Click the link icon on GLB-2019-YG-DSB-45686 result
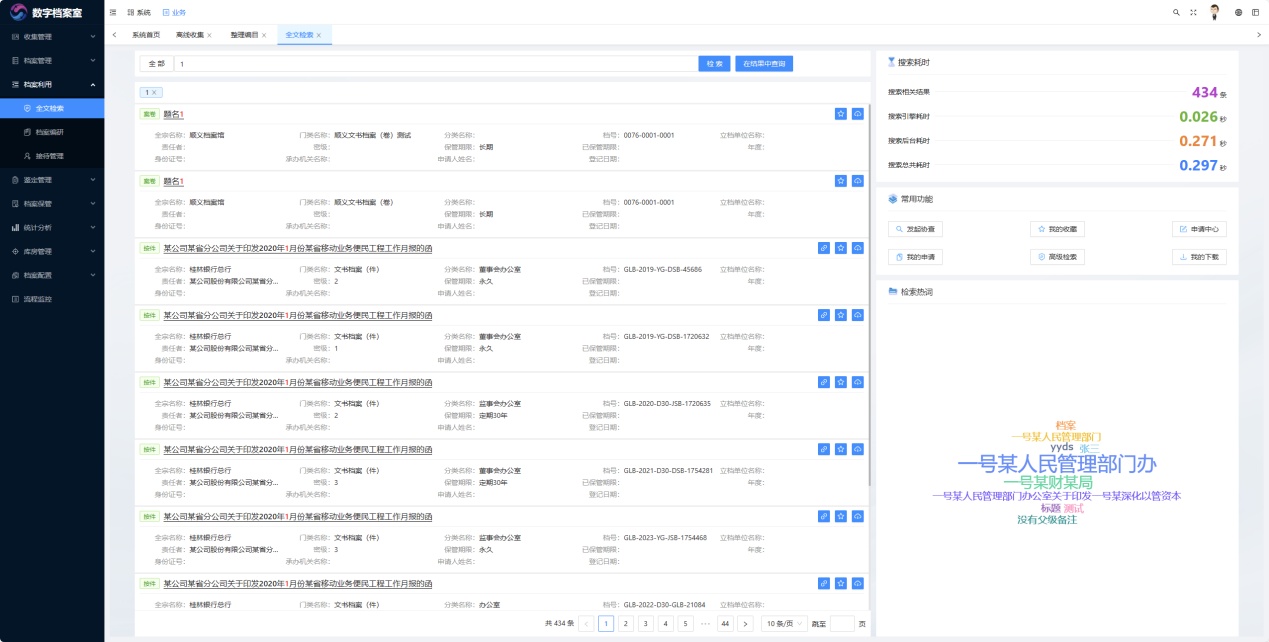This screenshot has height=642, width=1269. 824,248
